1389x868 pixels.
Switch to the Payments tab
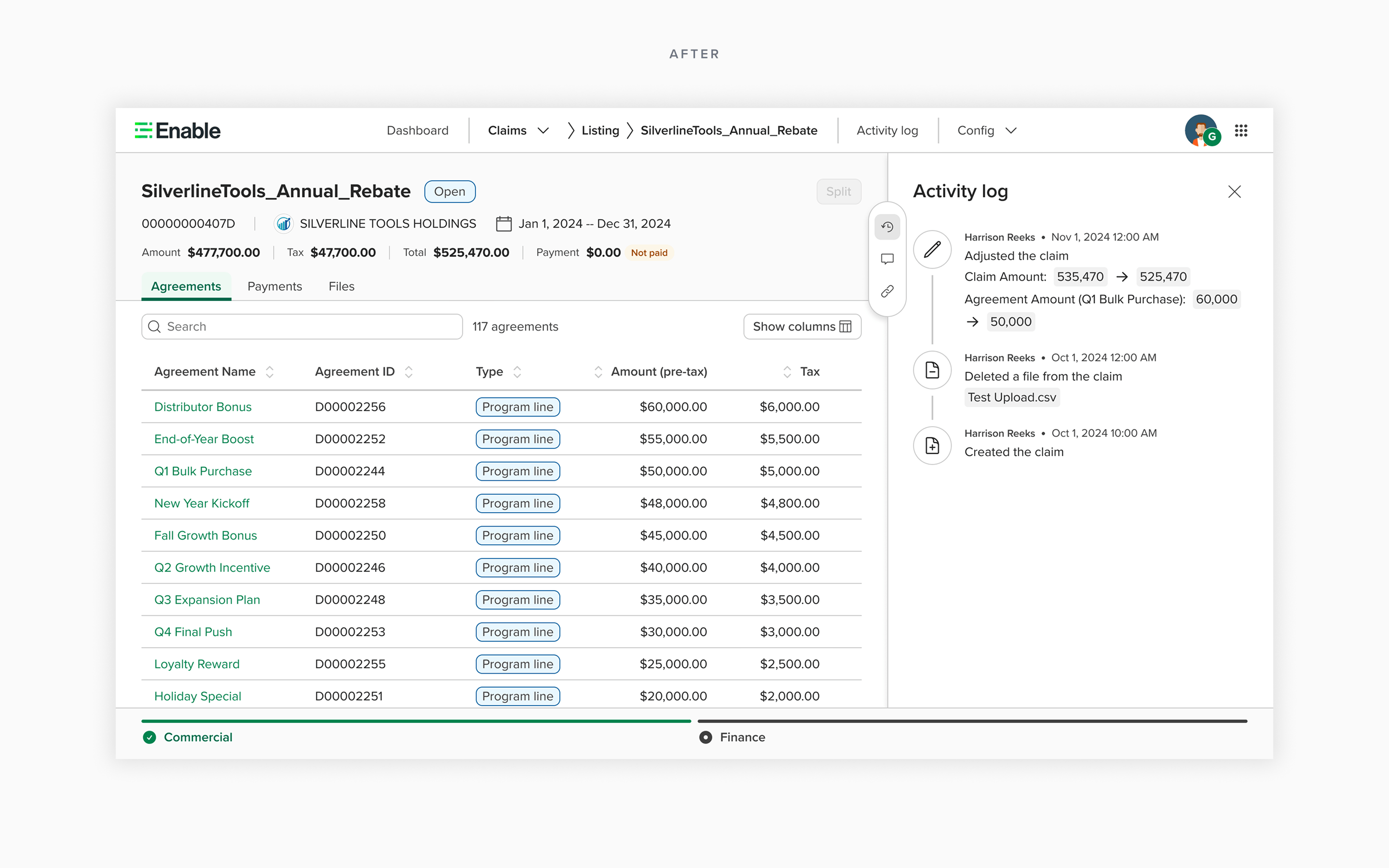pyautogui.click(x=274, y=286)
